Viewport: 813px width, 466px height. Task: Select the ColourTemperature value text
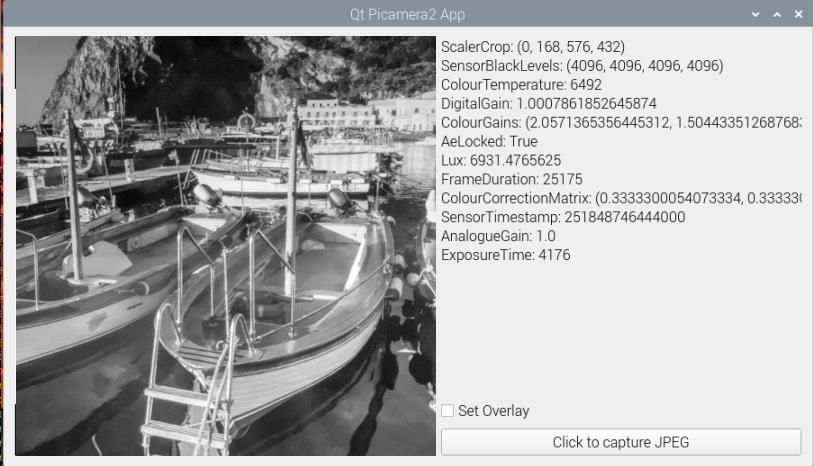(521, 85)
